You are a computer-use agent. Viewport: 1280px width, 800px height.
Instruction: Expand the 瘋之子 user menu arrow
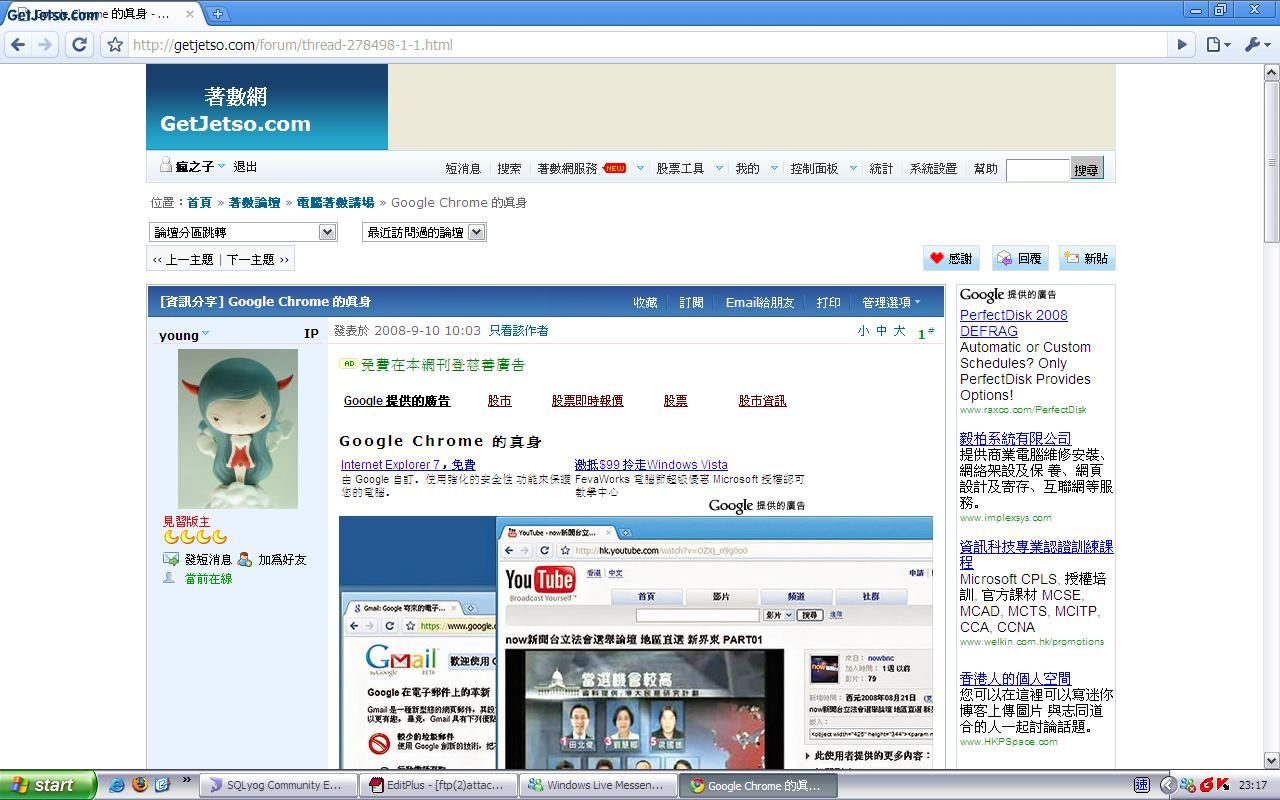221,166
